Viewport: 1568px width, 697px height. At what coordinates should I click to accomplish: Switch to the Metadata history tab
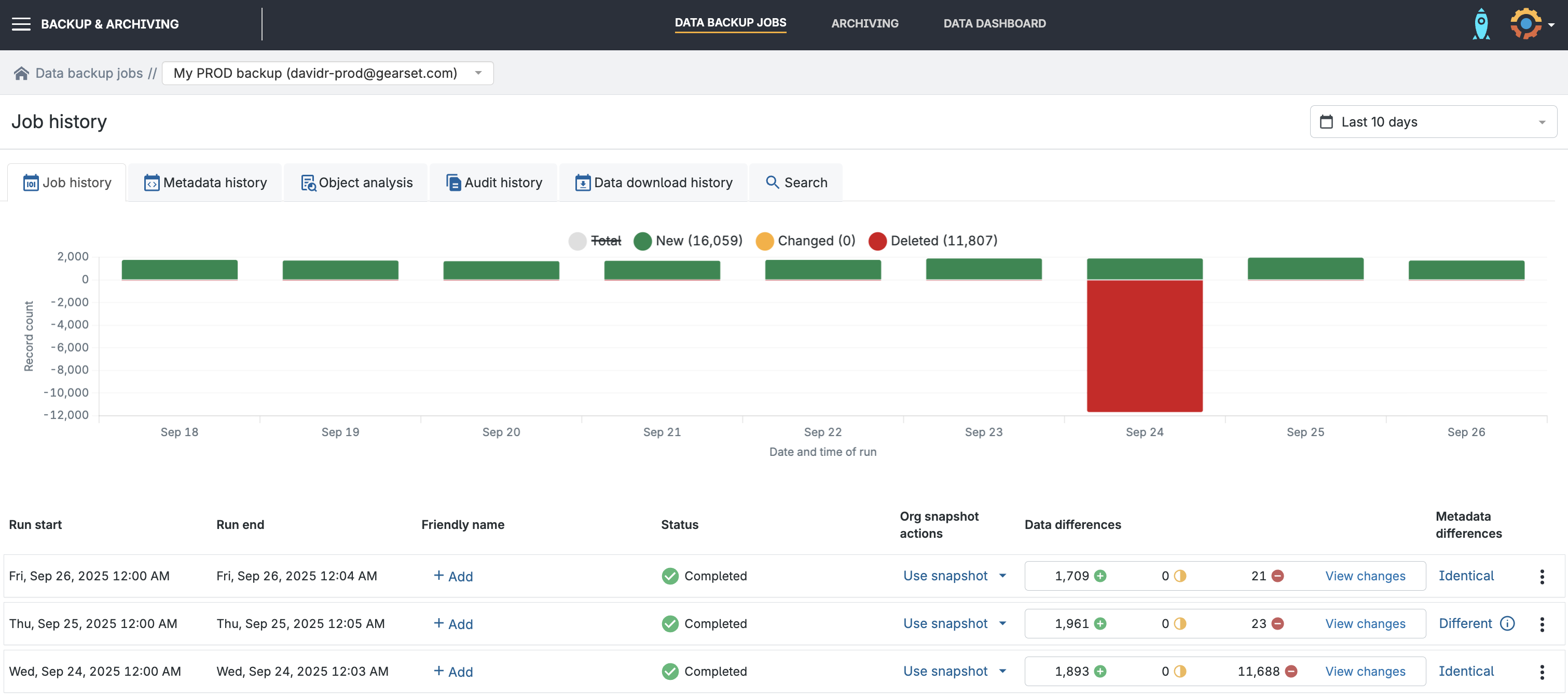206,183
